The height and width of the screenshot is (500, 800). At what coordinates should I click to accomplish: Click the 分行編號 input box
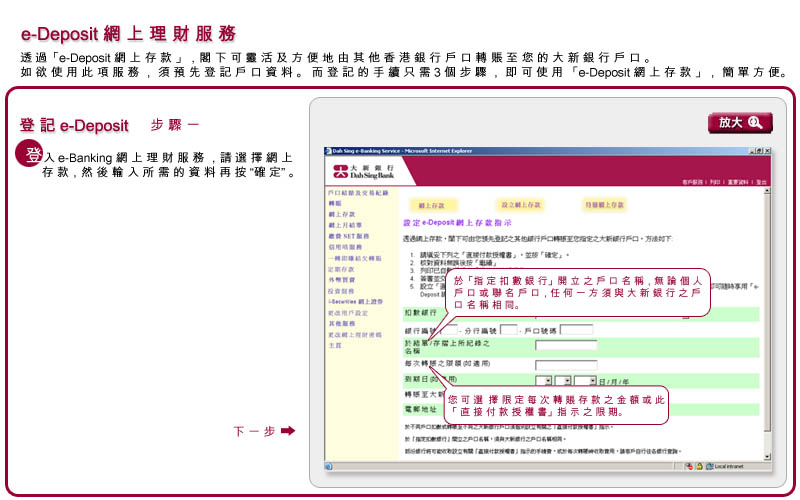tap(509, 330)
